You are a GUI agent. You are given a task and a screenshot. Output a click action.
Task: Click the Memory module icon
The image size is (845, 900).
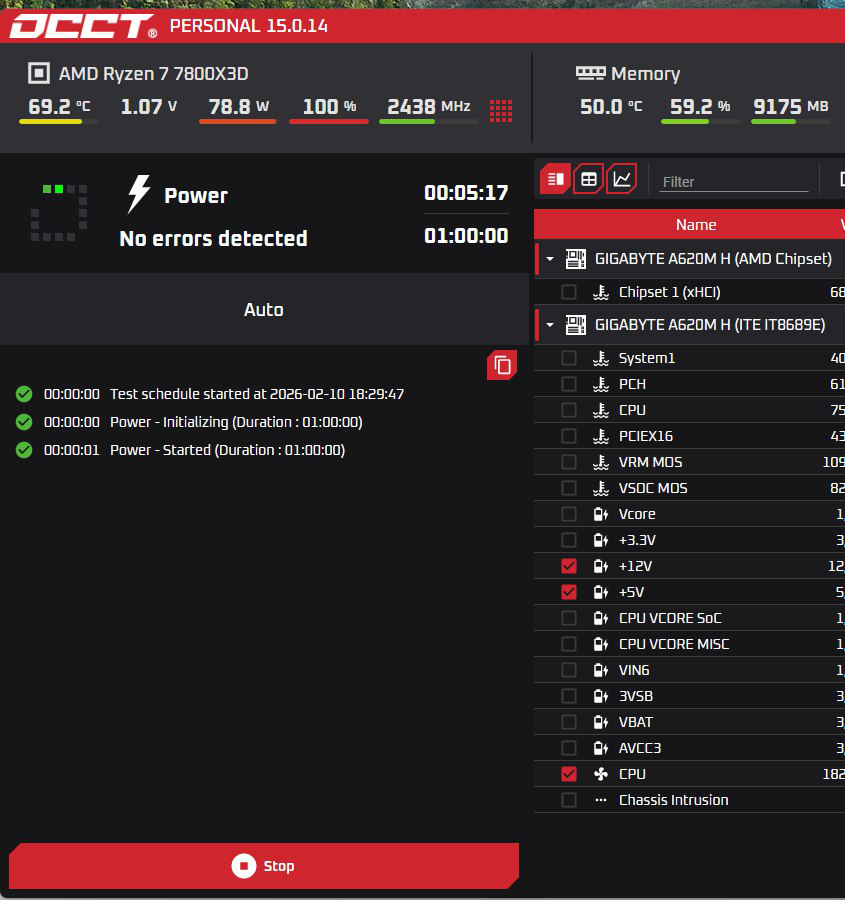591,73
